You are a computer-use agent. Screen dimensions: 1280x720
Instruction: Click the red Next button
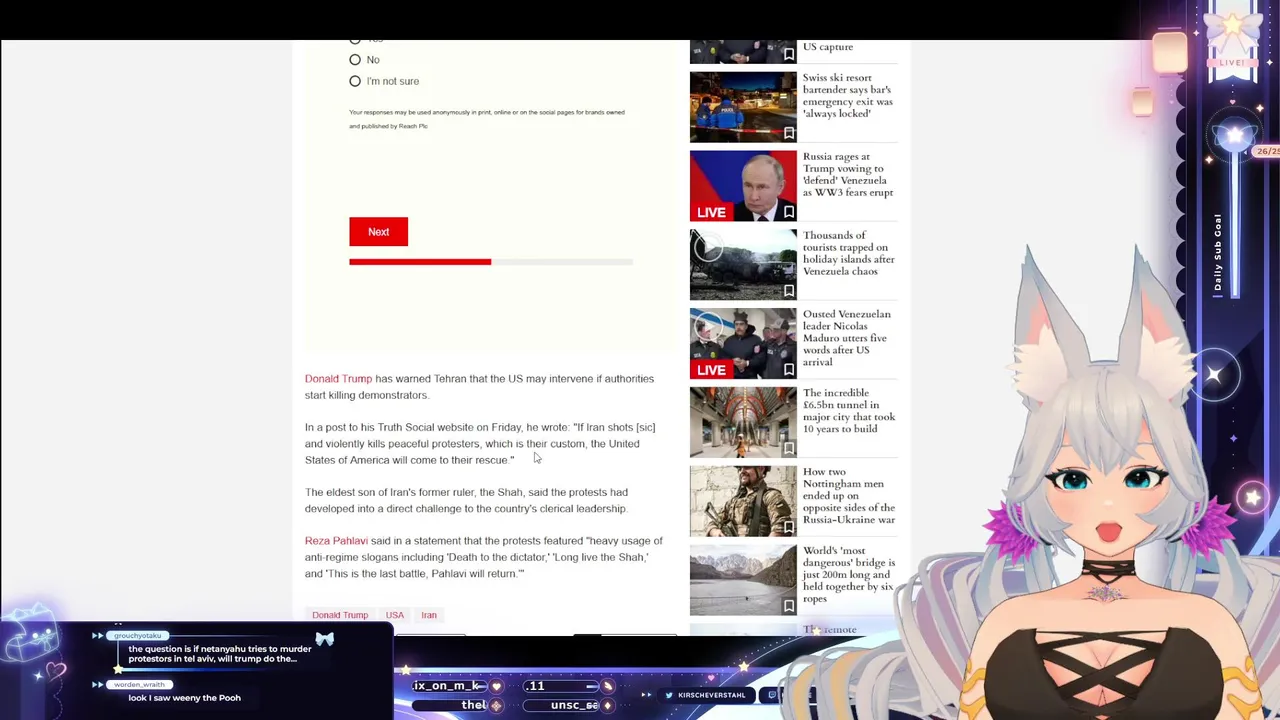(378, 232)
